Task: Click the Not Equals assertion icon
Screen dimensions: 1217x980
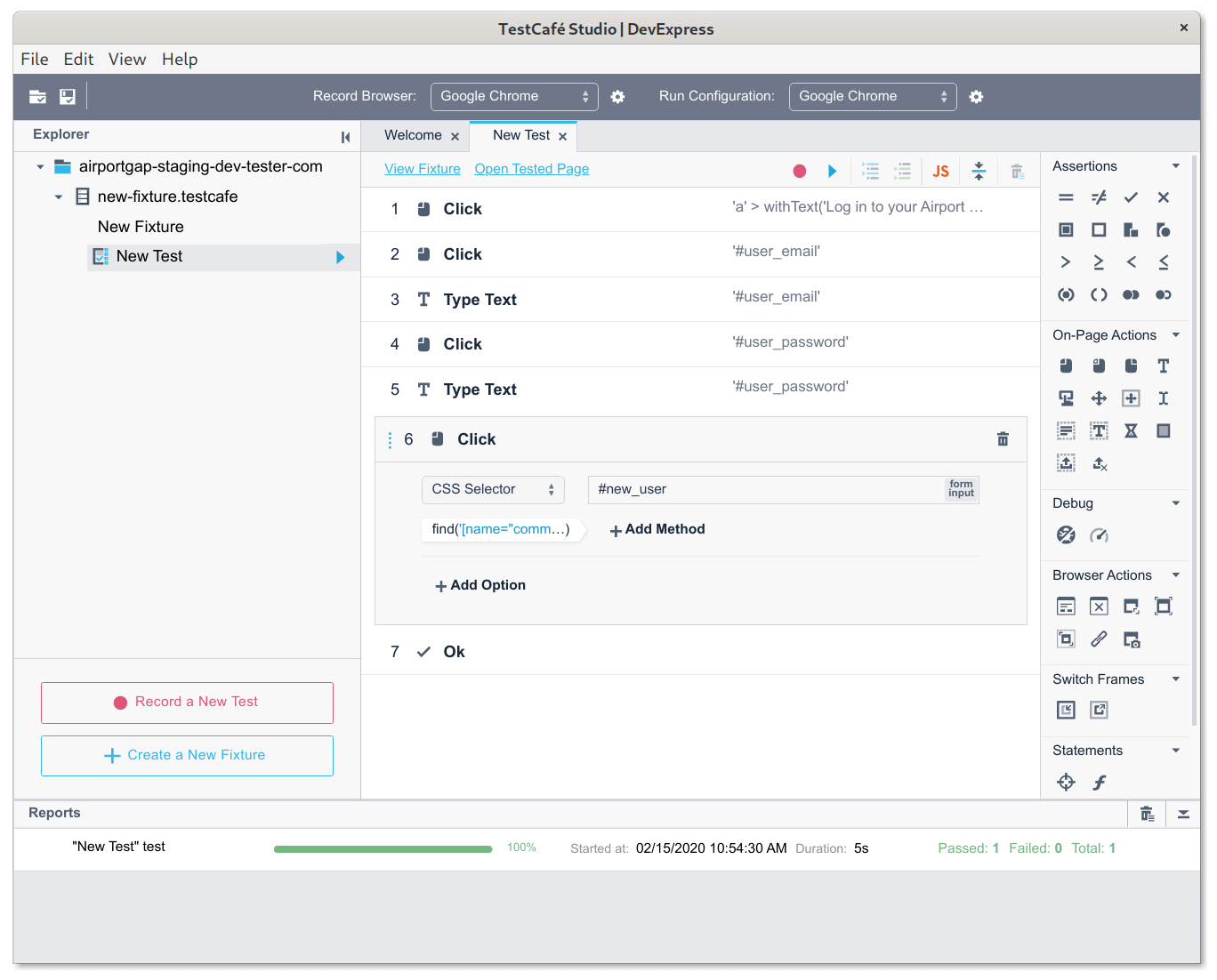Action: tap(1099, 197)
